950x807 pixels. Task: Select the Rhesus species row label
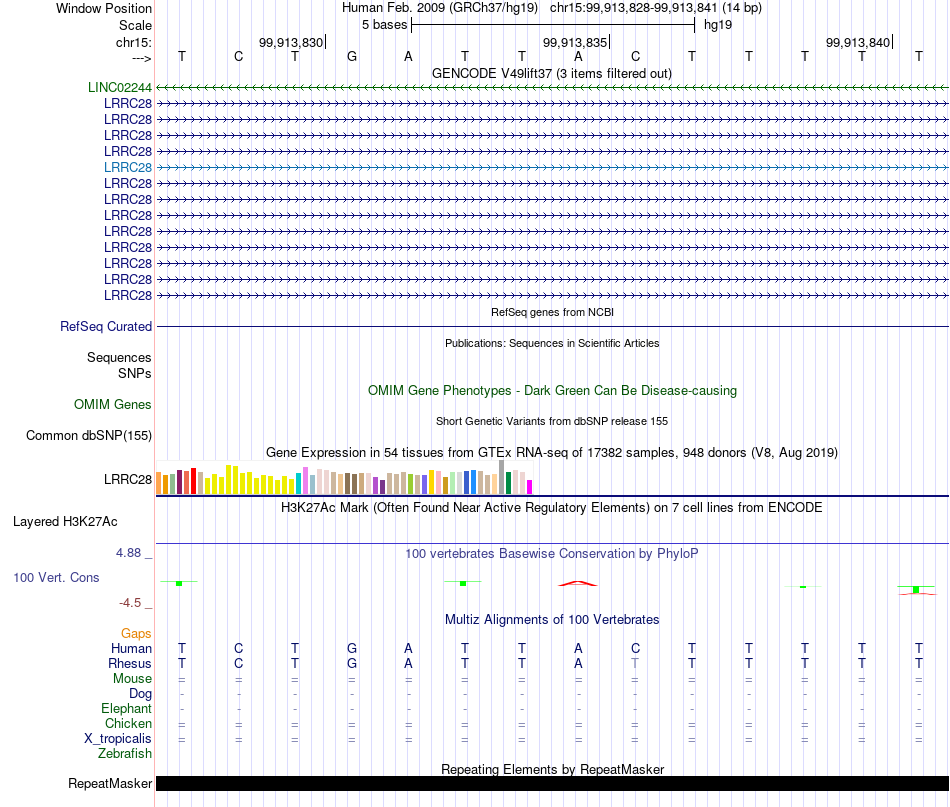click(130, 663)
